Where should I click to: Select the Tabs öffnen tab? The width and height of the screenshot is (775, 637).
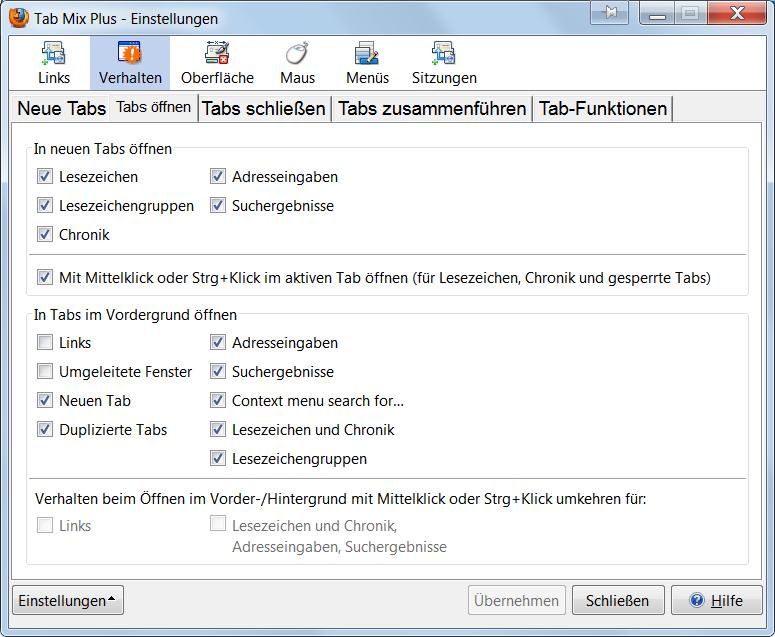(154, 107)
